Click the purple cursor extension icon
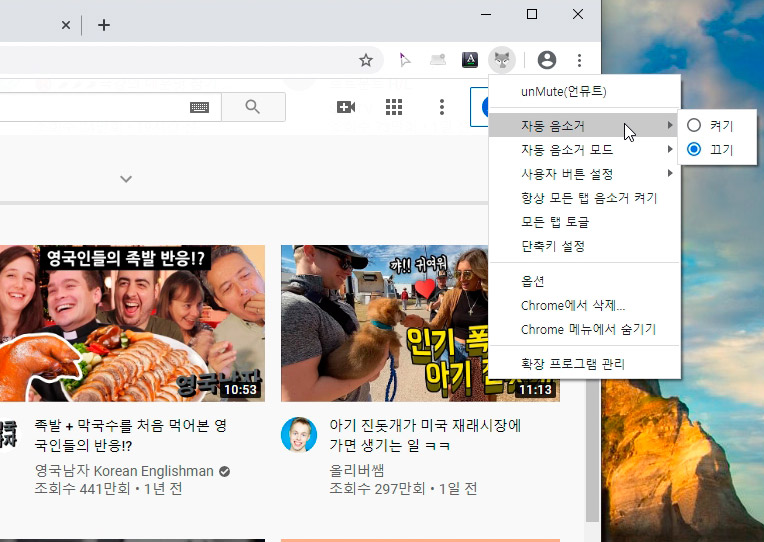764x542 pixels. (x=405, y=60)
